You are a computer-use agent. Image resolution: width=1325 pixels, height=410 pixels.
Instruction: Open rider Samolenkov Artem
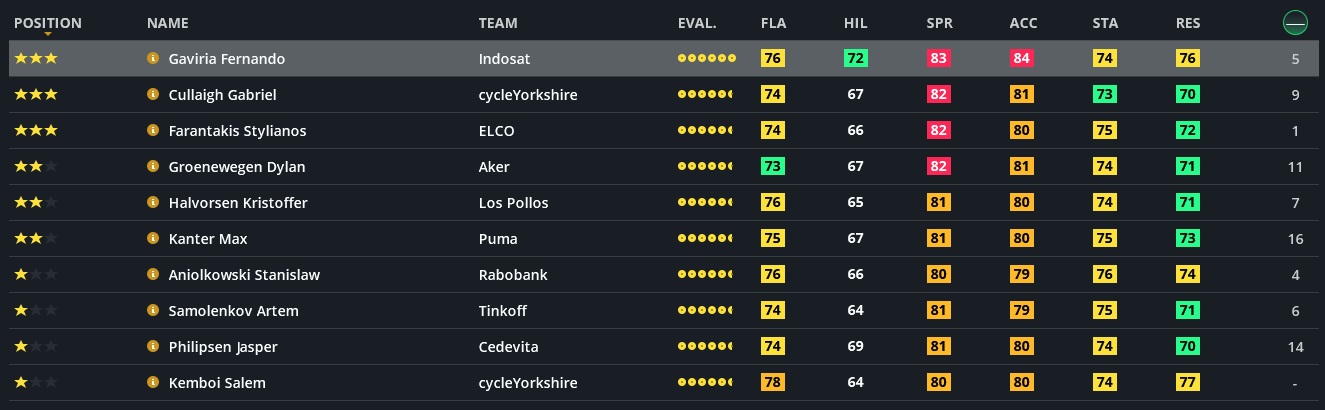pyautogui.click(x=233, y=311)
